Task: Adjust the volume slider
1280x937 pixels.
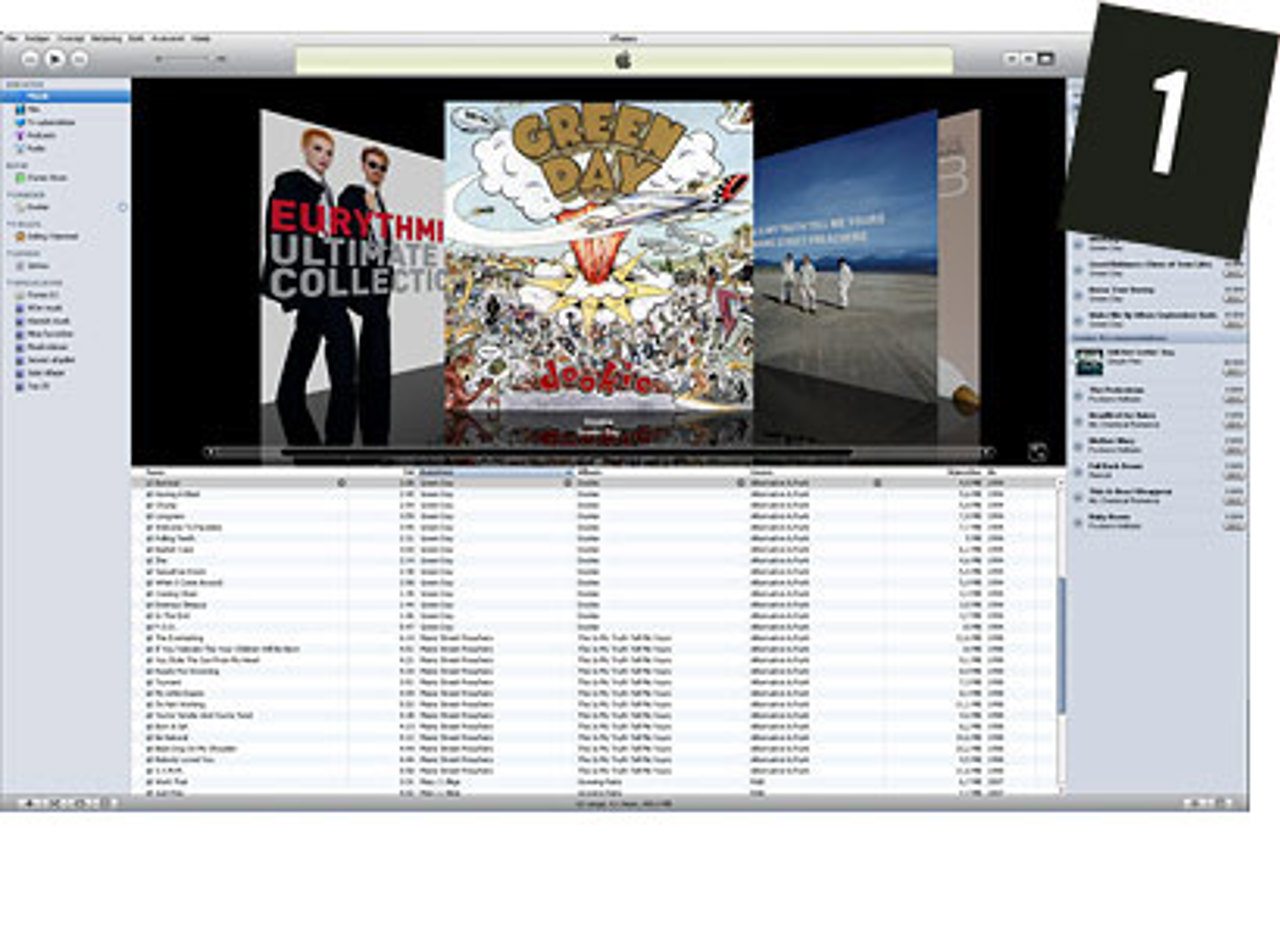Action: pos(188,59)
